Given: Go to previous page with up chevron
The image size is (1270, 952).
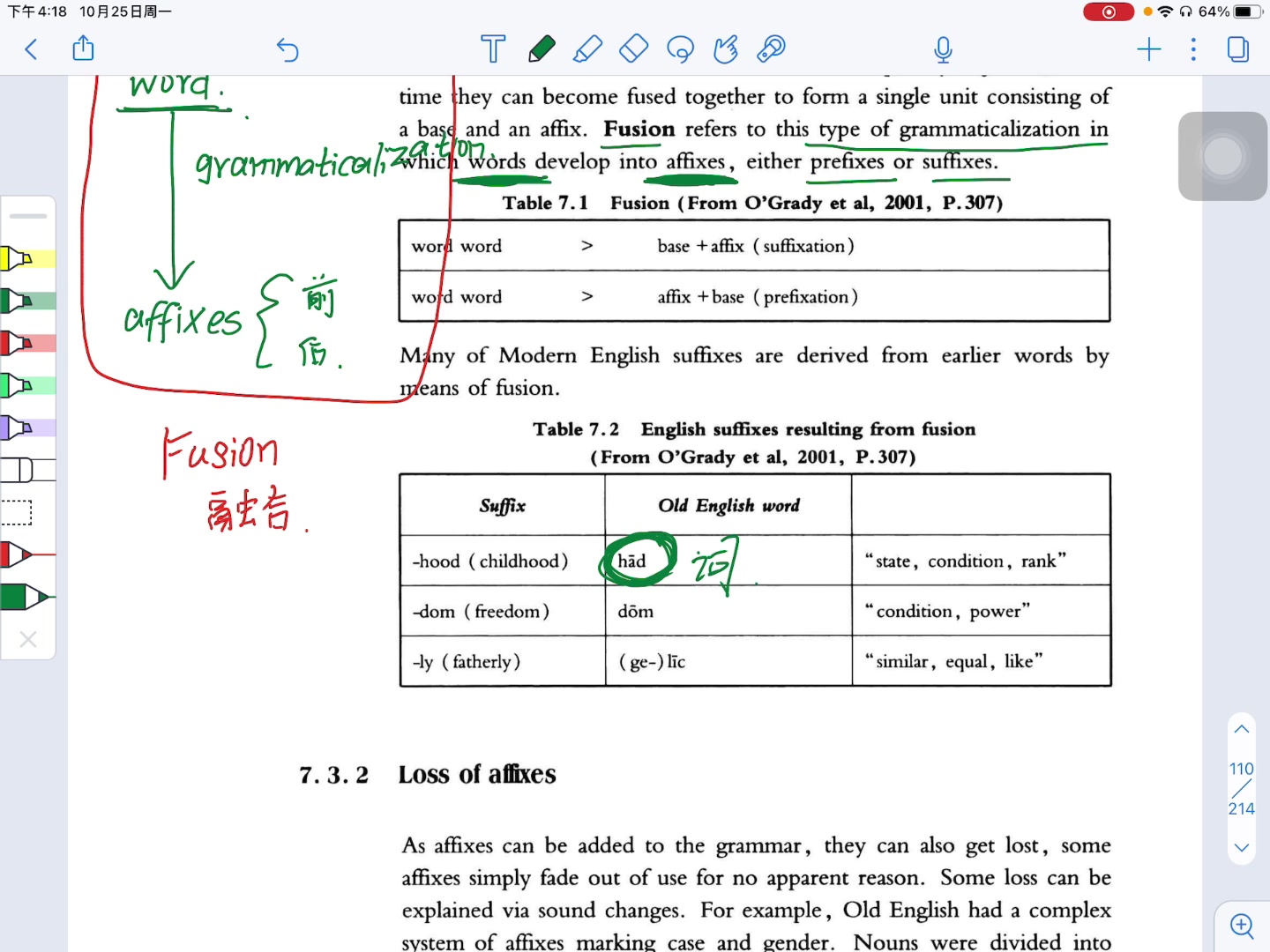Looking at the screenshot, I should (1242, 729).
